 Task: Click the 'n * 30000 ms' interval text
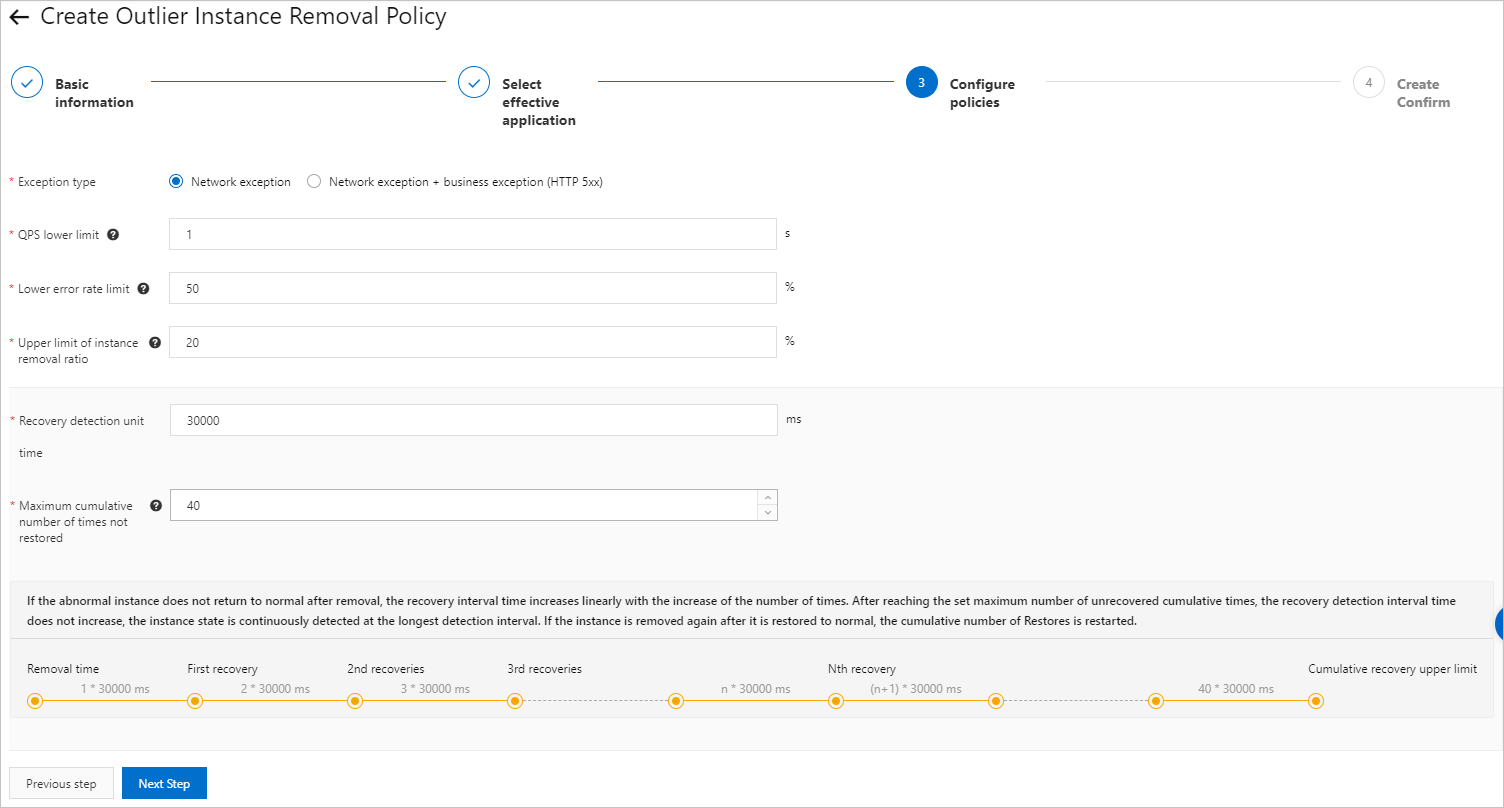pos(755,689)
